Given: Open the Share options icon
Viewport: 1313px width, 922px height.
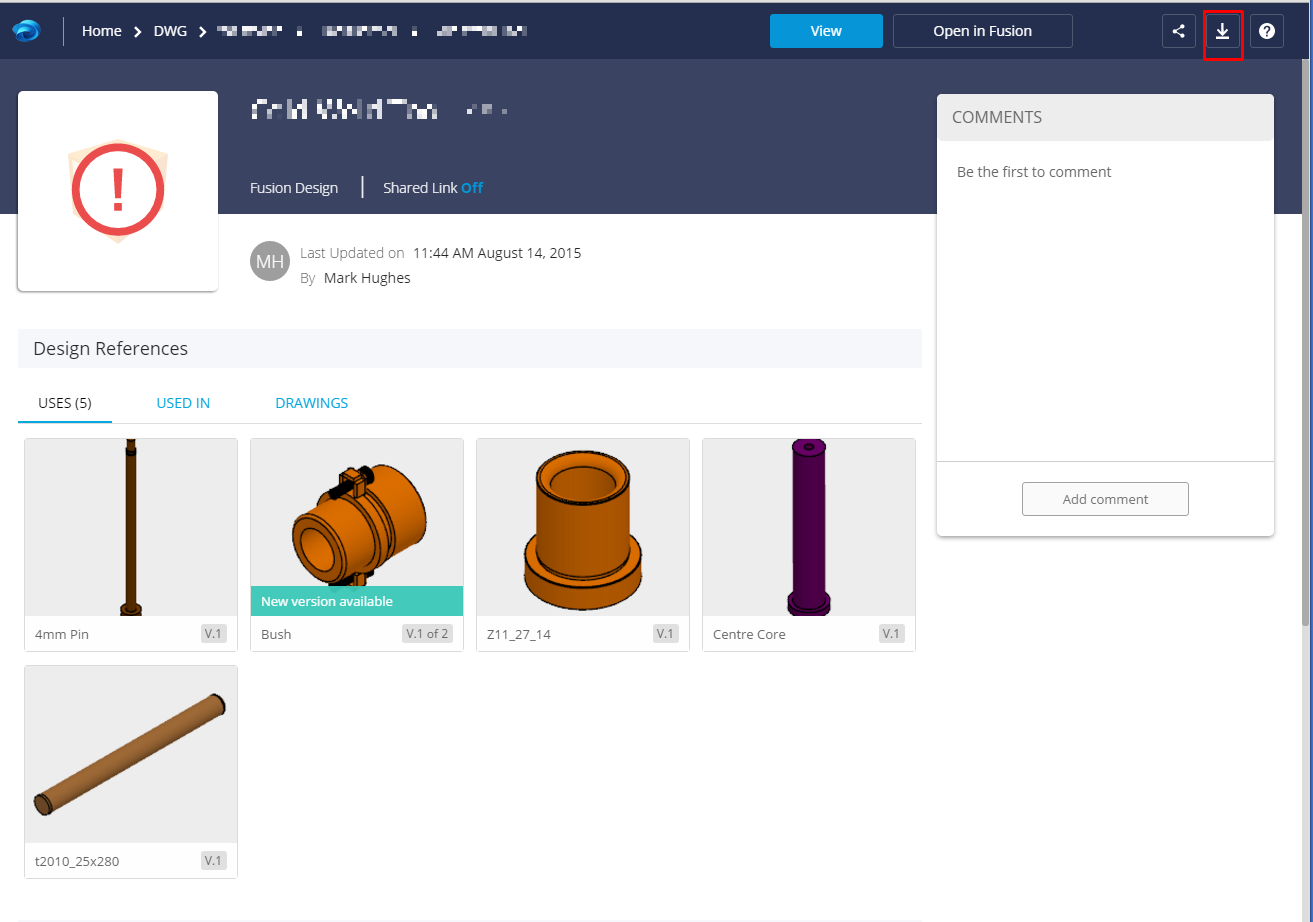Looking at the screenshot, I should (x=1178, y=31).
